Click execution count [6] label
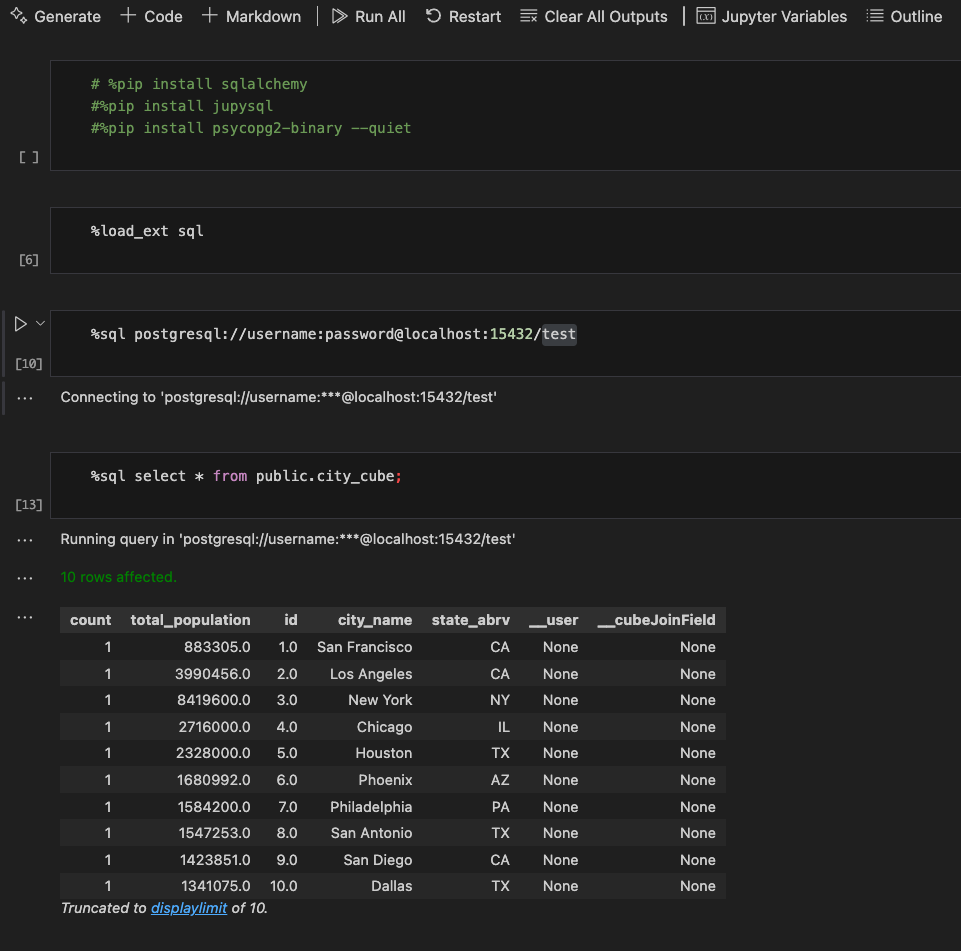 29,260
